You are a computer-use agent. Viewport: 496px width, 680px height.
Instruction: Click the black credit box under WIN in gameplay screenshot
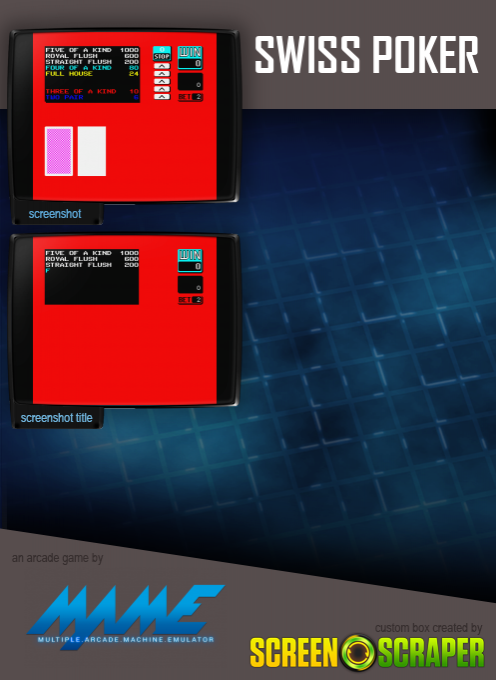pyautogui.click(x=190, y=82)
